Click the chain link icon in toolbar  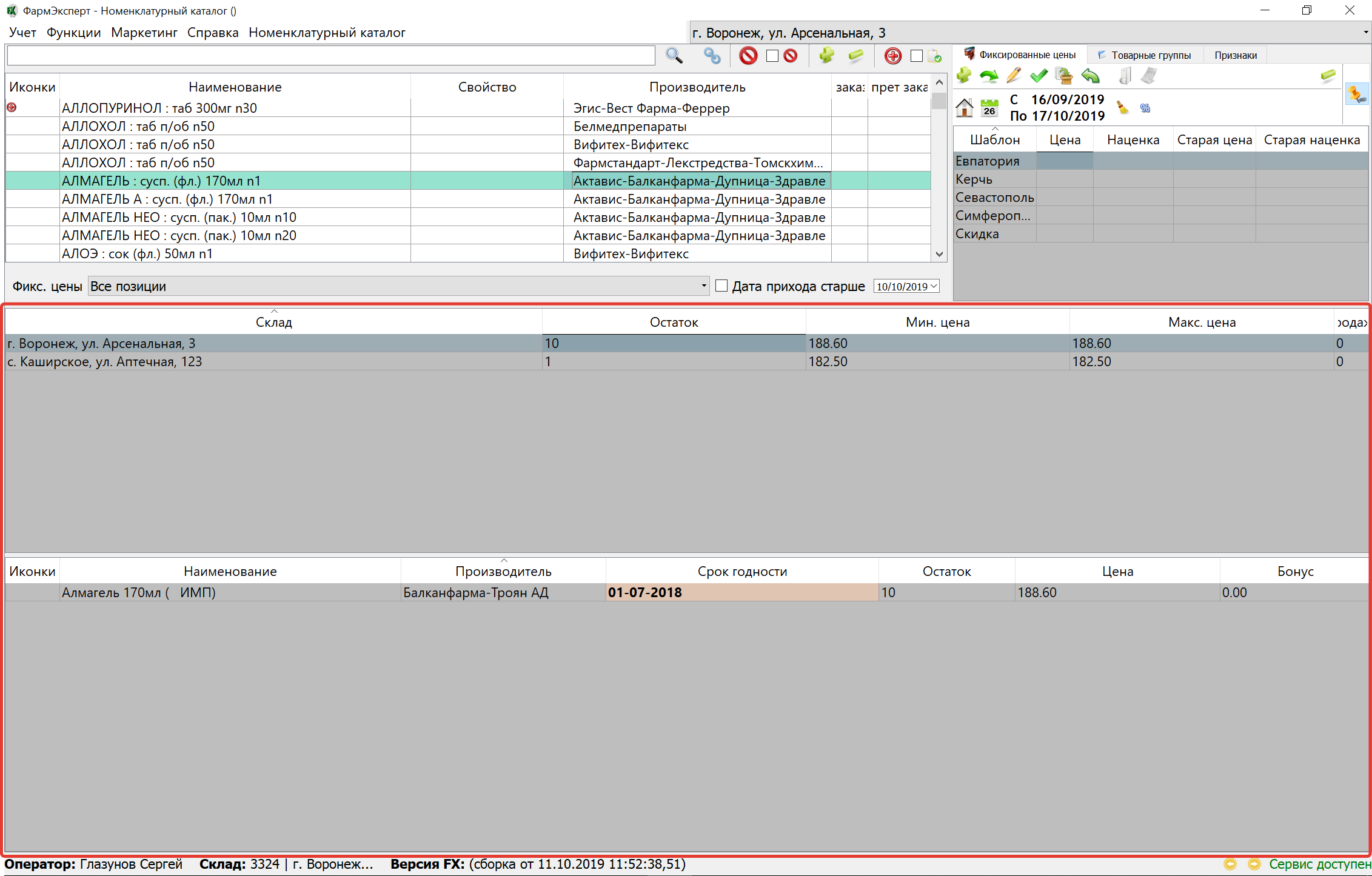click(712, 56)
